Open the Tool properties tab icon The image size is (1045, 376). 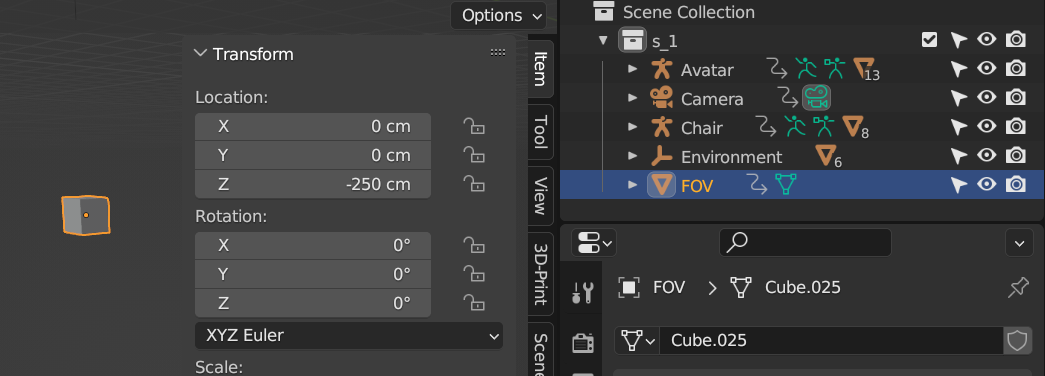[583, 293]
